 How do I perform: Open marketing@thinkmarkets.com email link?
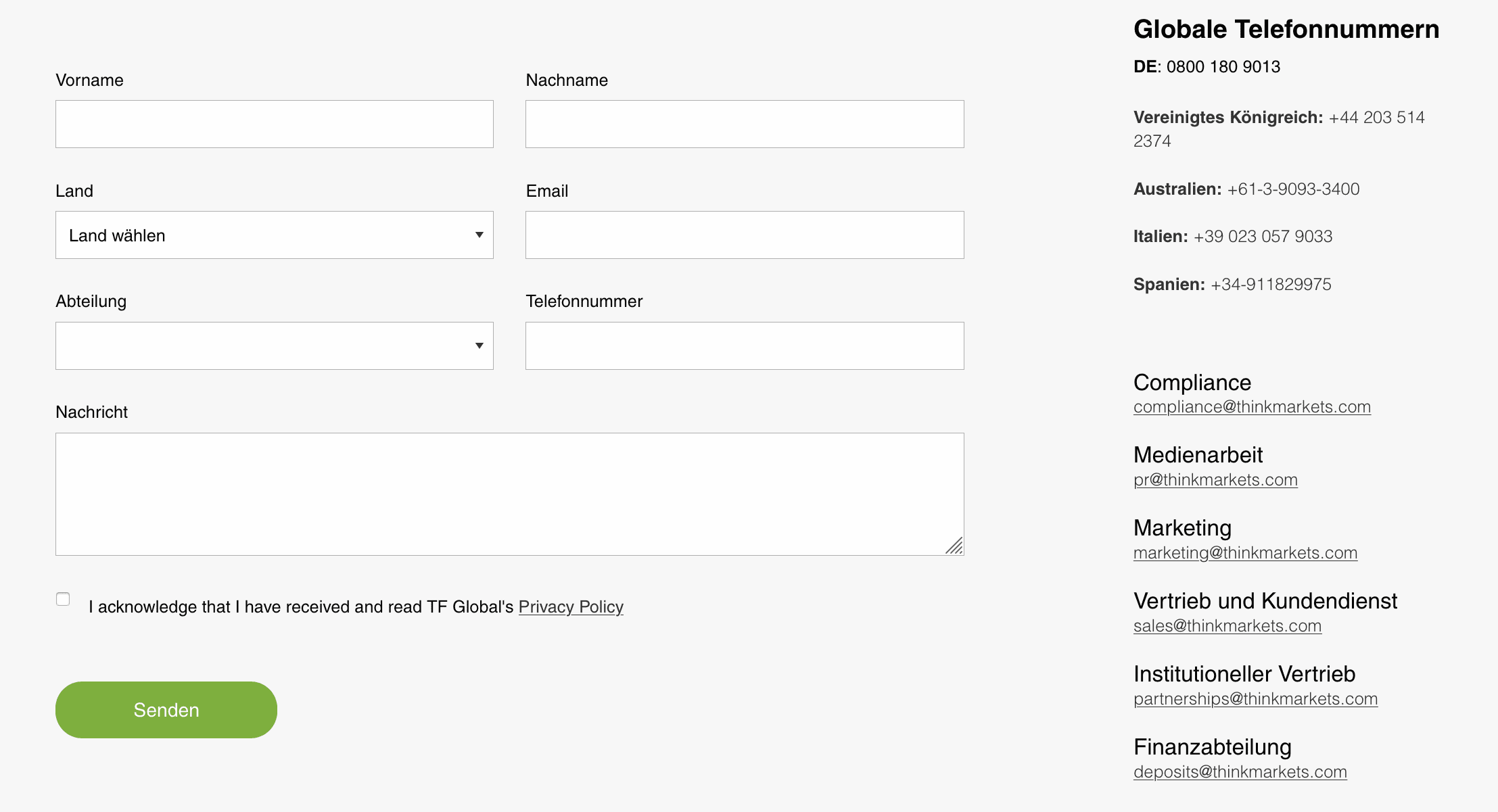point(1244,553)
